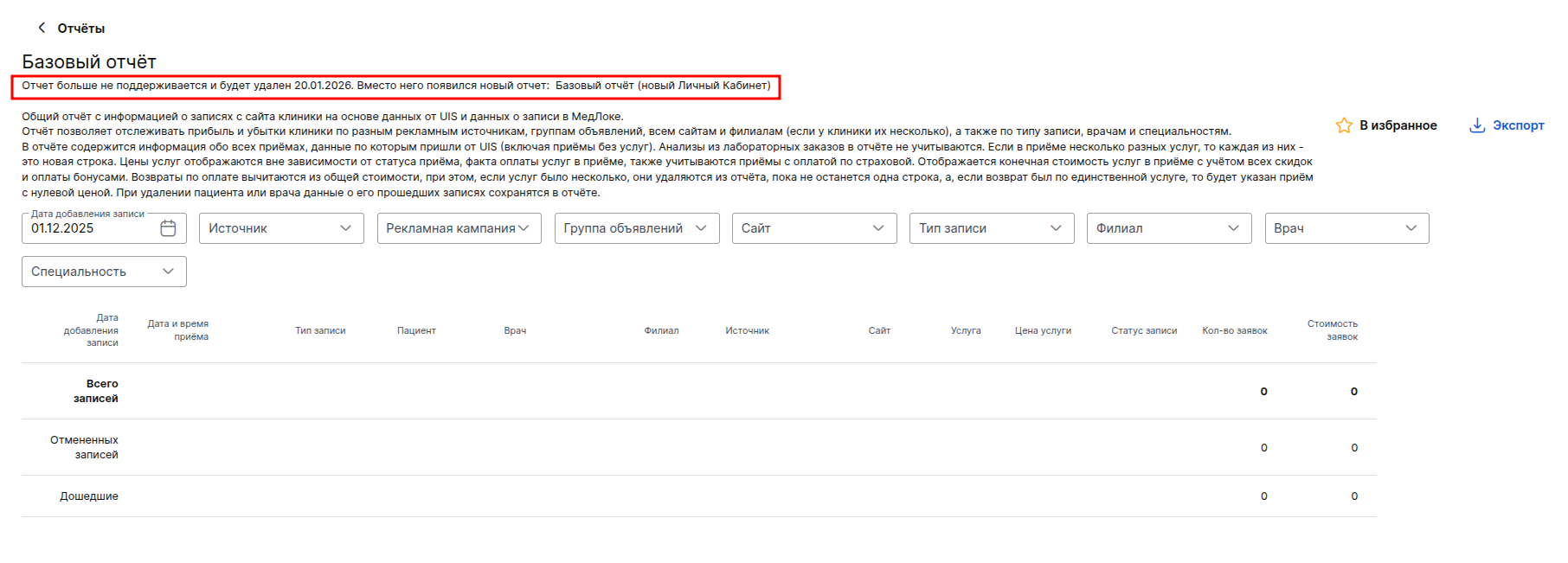
Task: Click the Экспорт link text
Action: click(1518, 125)
